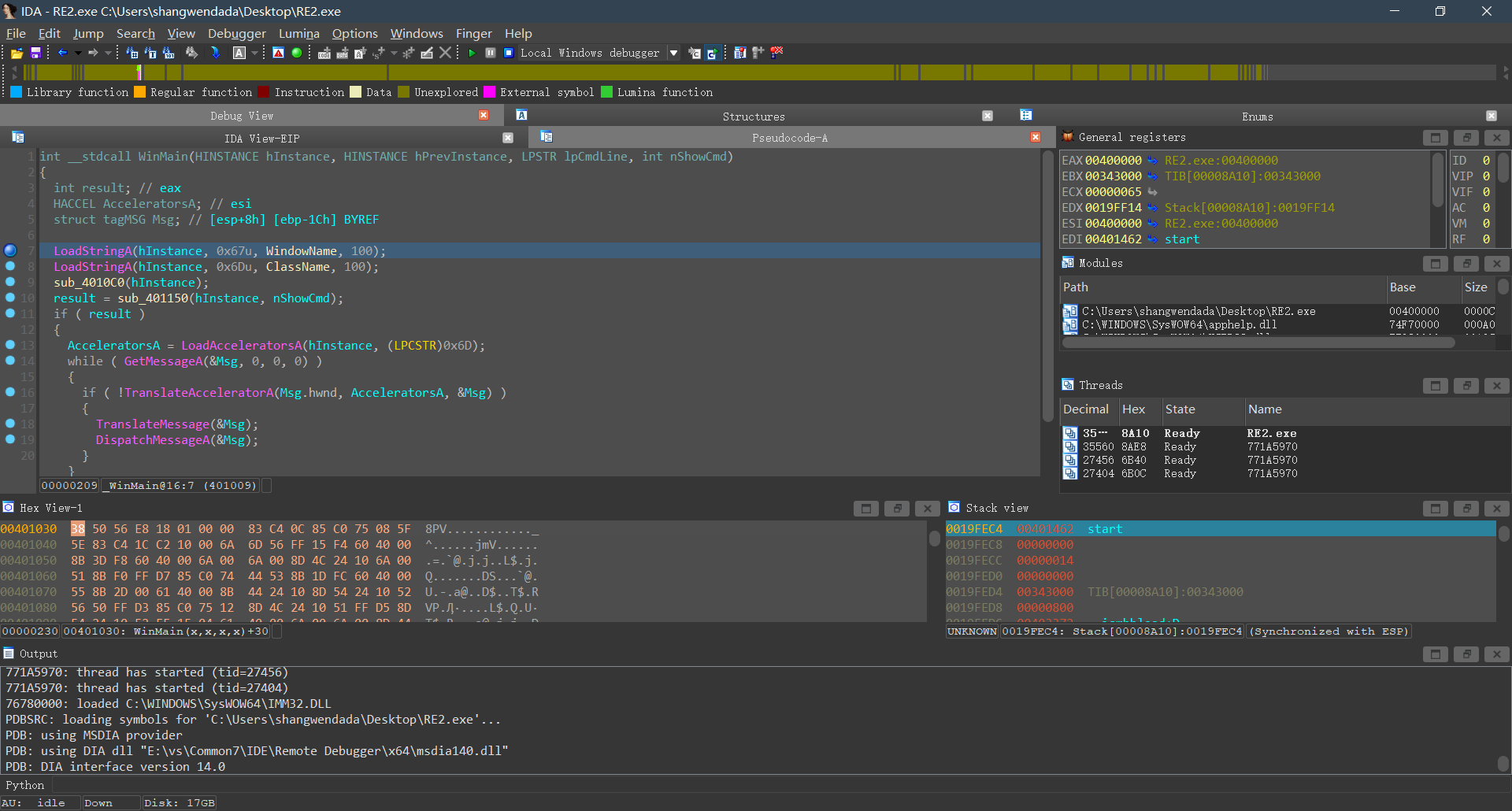This screenshot has width=1512, height=811.
Task: Save the database with the floppy icon
Action: (35, 53)
